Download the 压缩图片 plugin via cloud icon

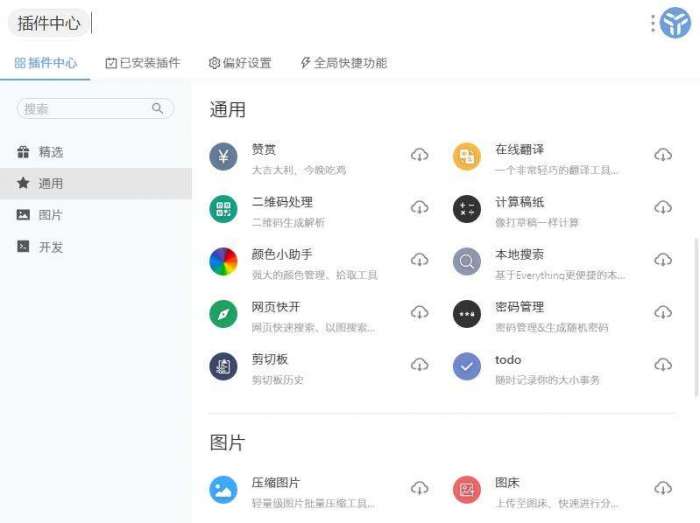click(x=420, y=488)
